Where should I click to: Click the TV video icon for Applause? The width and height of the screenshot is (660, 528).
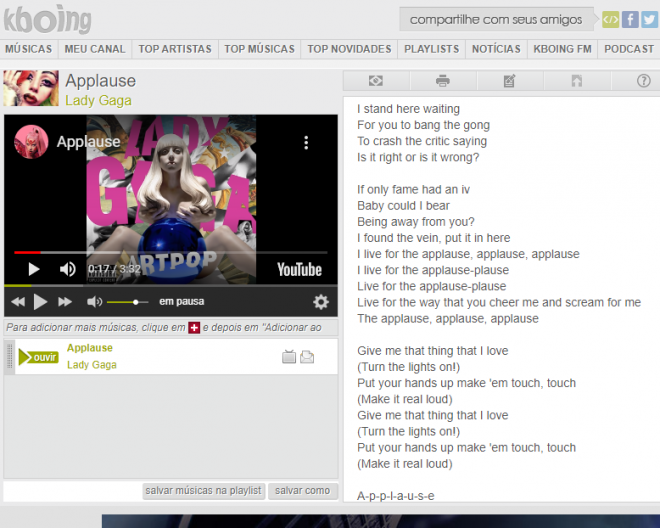click(289, 357)
